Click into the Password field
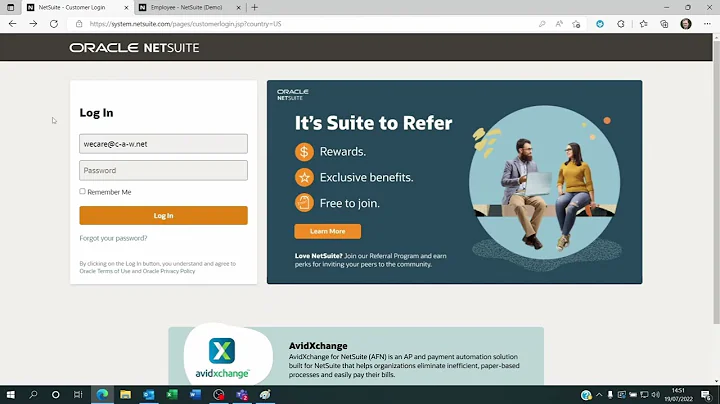This screenshot has height=404, width=720. tap(163, 170)
